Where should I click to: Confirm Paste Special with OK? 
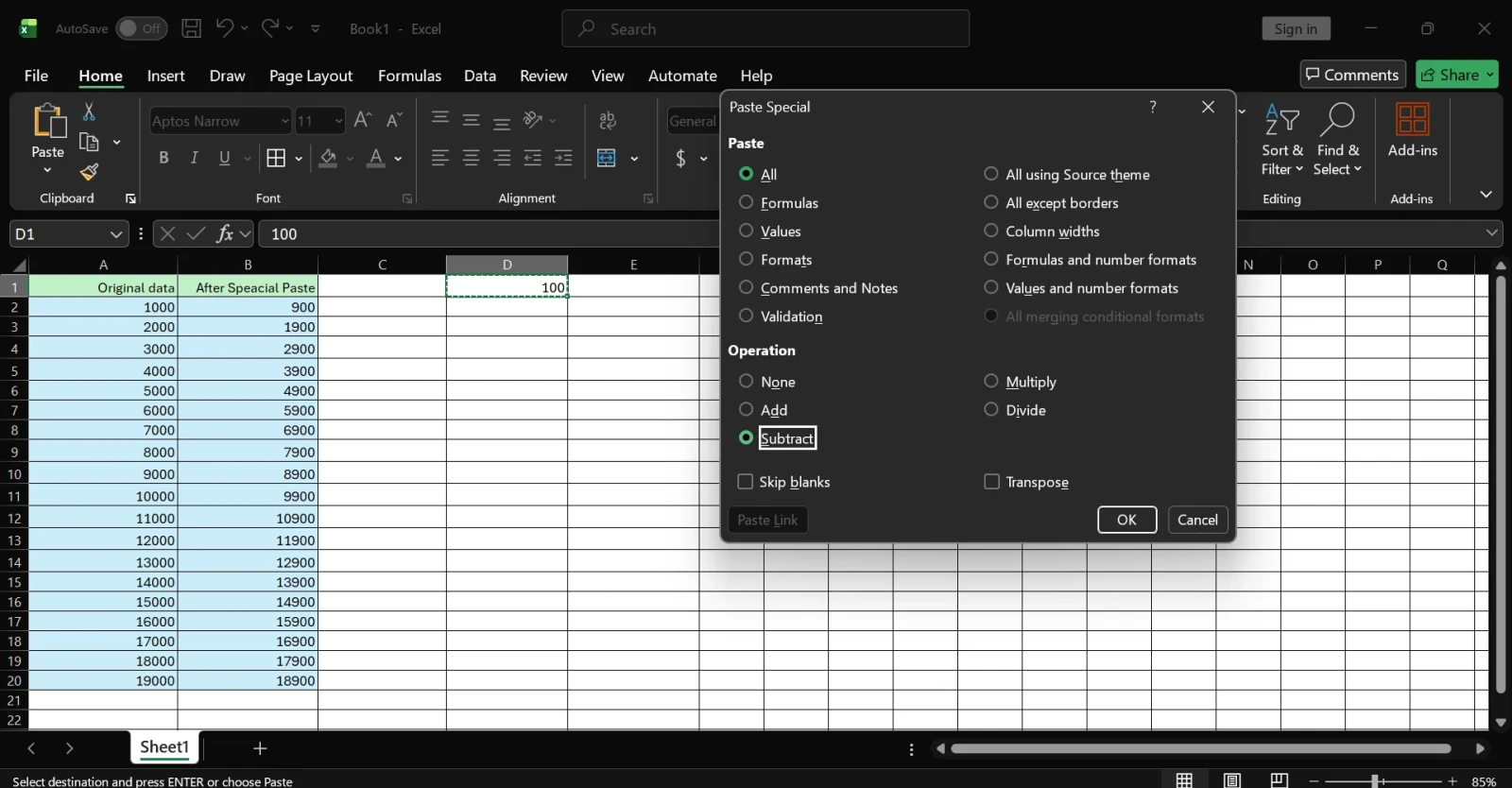coord(1126,520)
